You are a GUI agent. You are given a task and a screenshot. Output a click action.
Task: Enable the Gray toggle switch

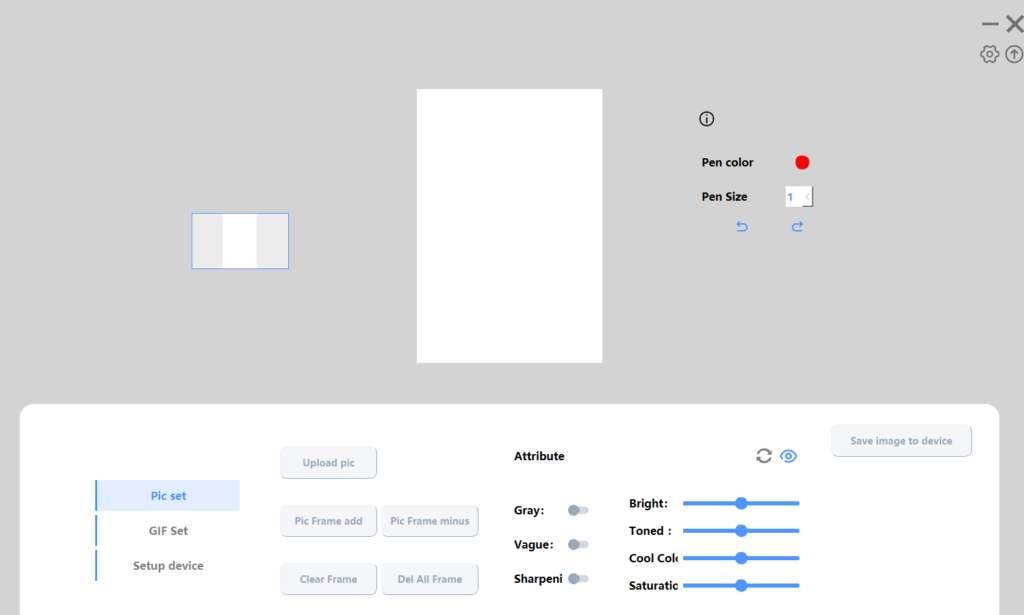coord(578,510)
